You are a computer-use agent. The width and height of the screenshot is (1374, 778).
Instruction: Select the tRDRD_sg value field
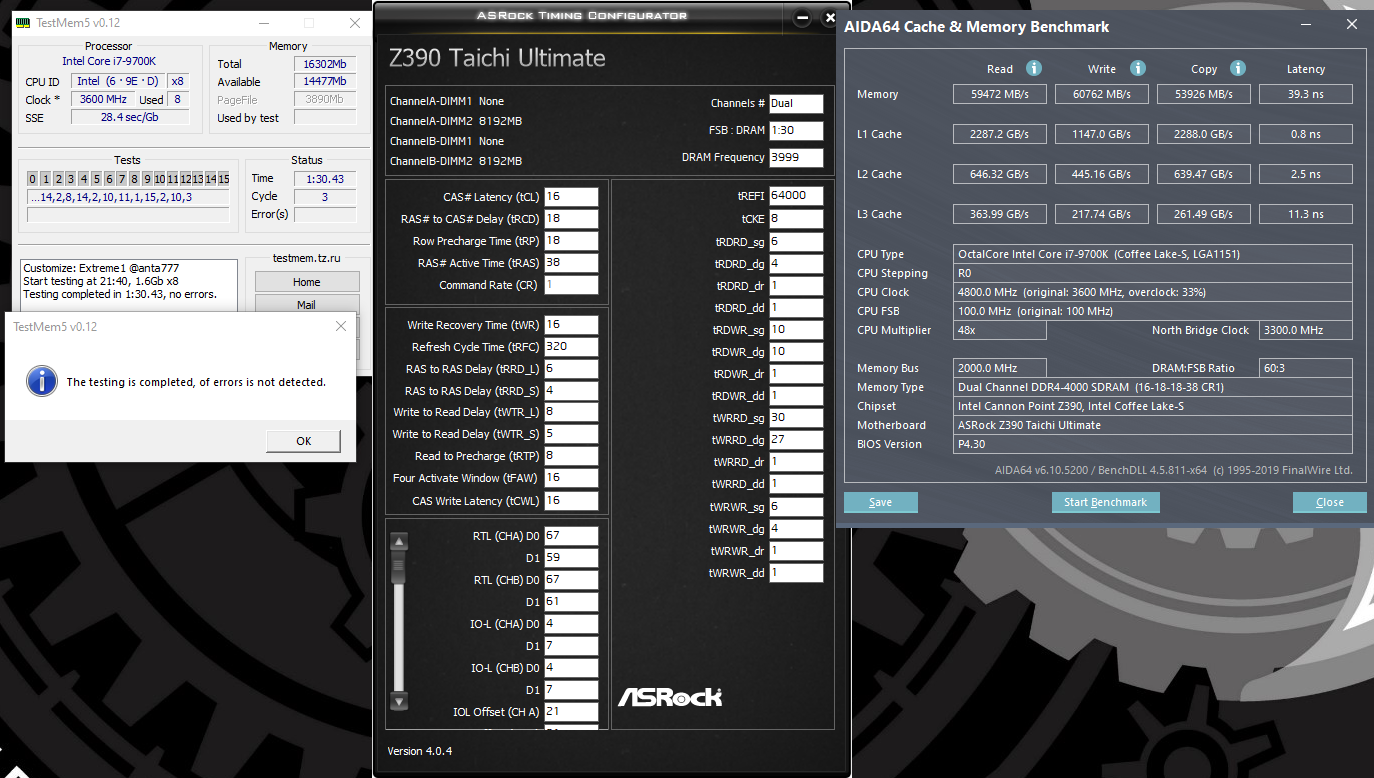point(796,242)
